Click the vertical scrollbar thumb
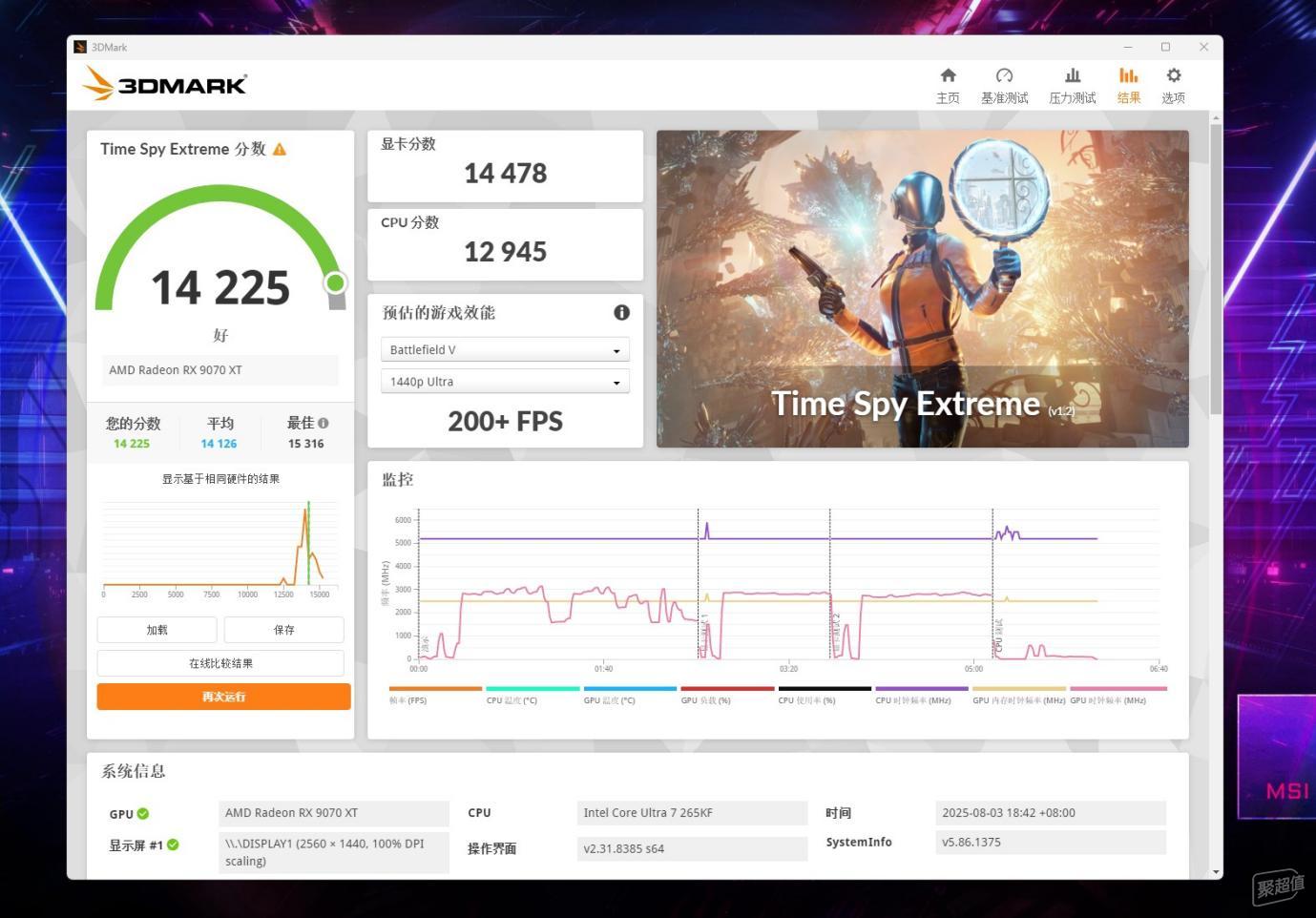1316x918 pixels. (1216, 269)
